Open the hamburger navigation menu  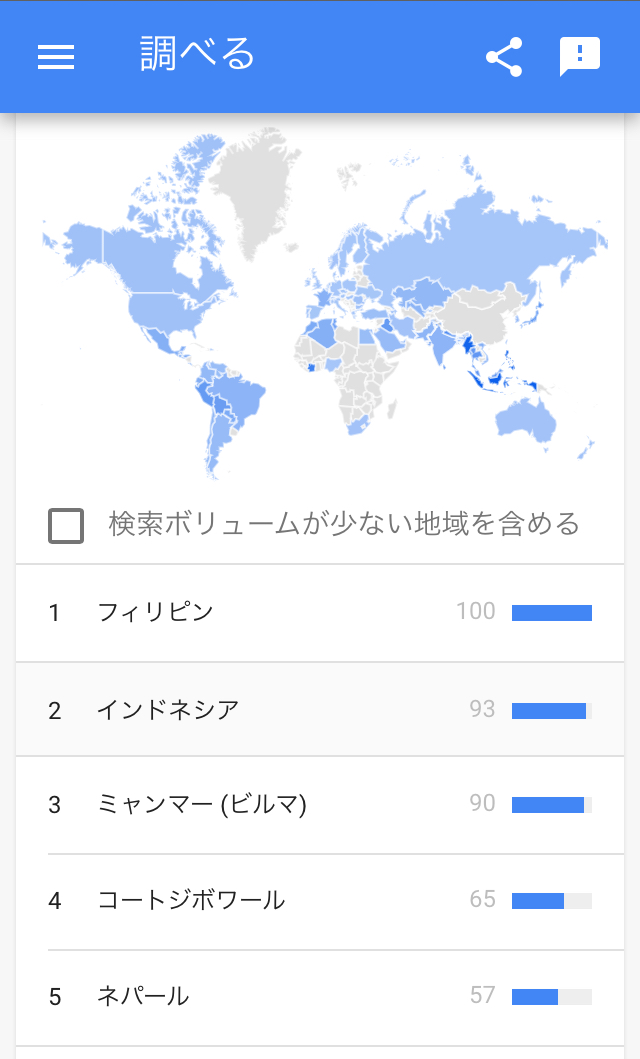coord(56,57)
